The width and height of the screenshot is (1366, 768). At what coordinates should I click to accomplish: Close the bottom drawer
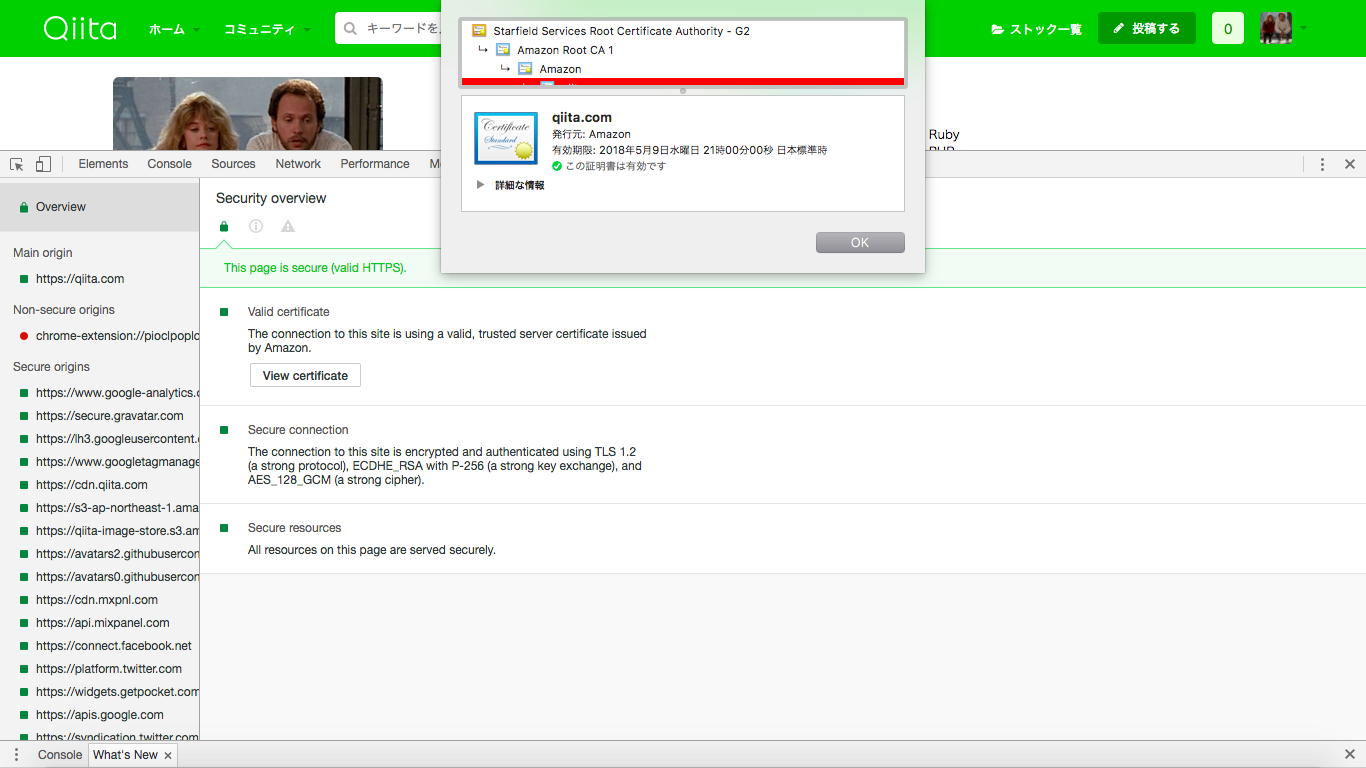point(1349,755)
